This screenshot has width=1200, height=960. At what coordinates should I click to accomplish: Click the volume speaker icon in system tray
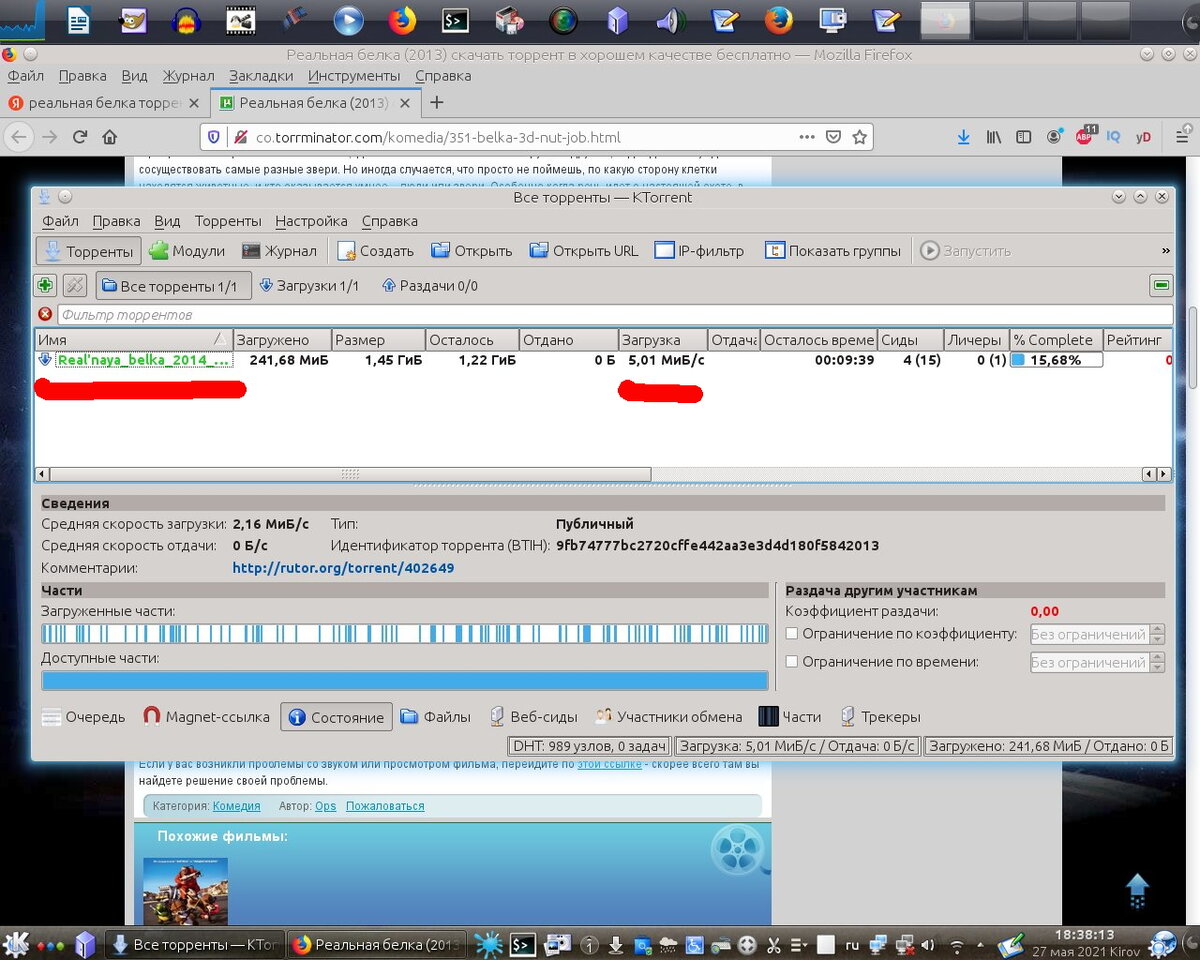point(929,943)
